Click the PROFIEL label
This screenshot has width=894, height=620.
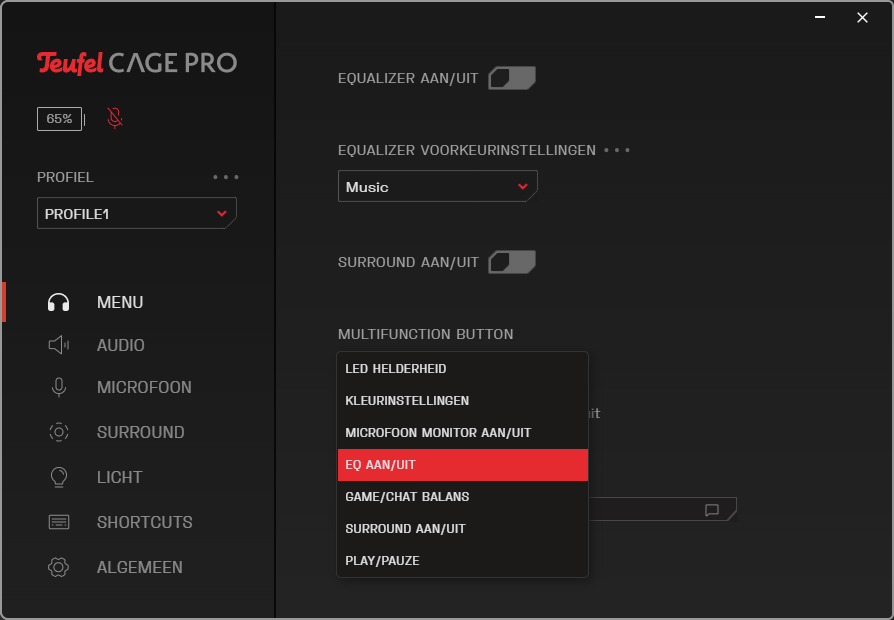click(65, 177)
